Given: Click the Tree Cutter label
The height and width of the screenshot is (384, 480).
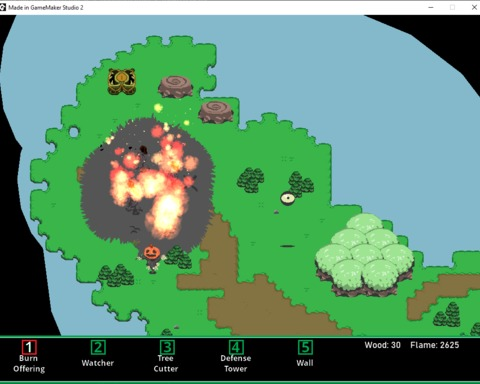Looking at the screenshot, I should pyautogui.click(x=166, y=364).
